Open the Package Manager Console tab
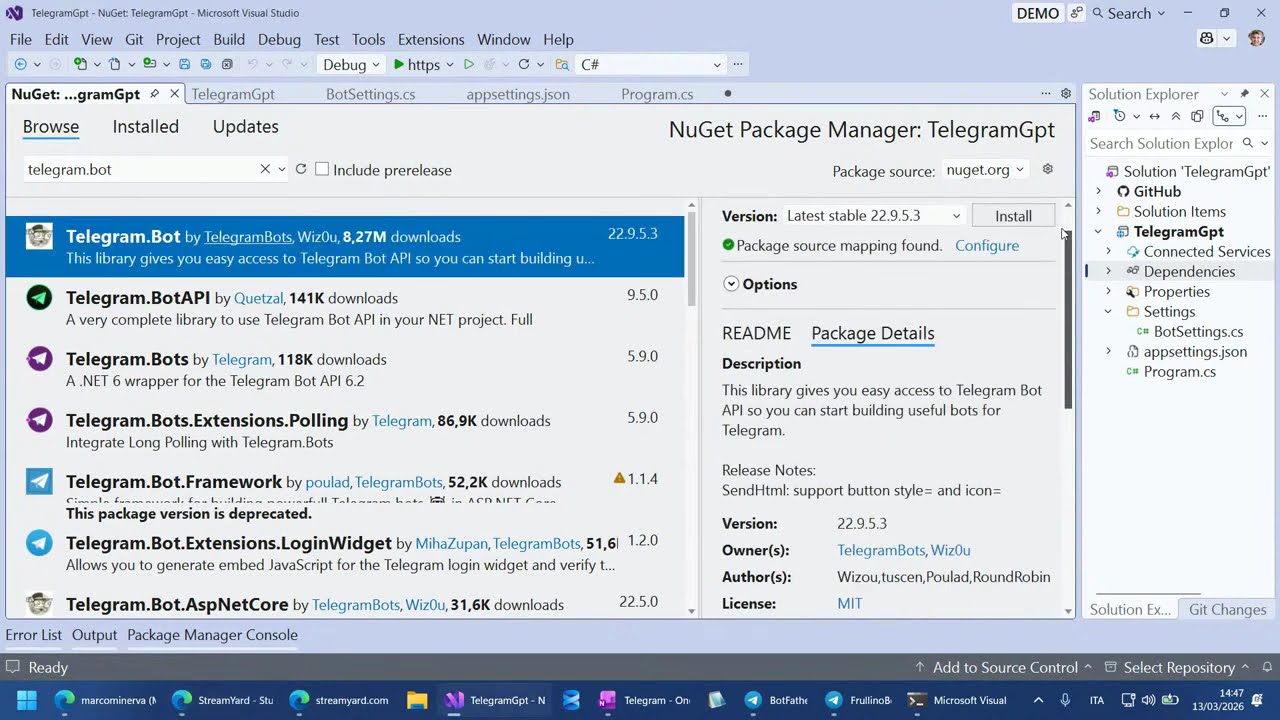The height and width of the screenshot is (720, 1280). tap(212, 635)
